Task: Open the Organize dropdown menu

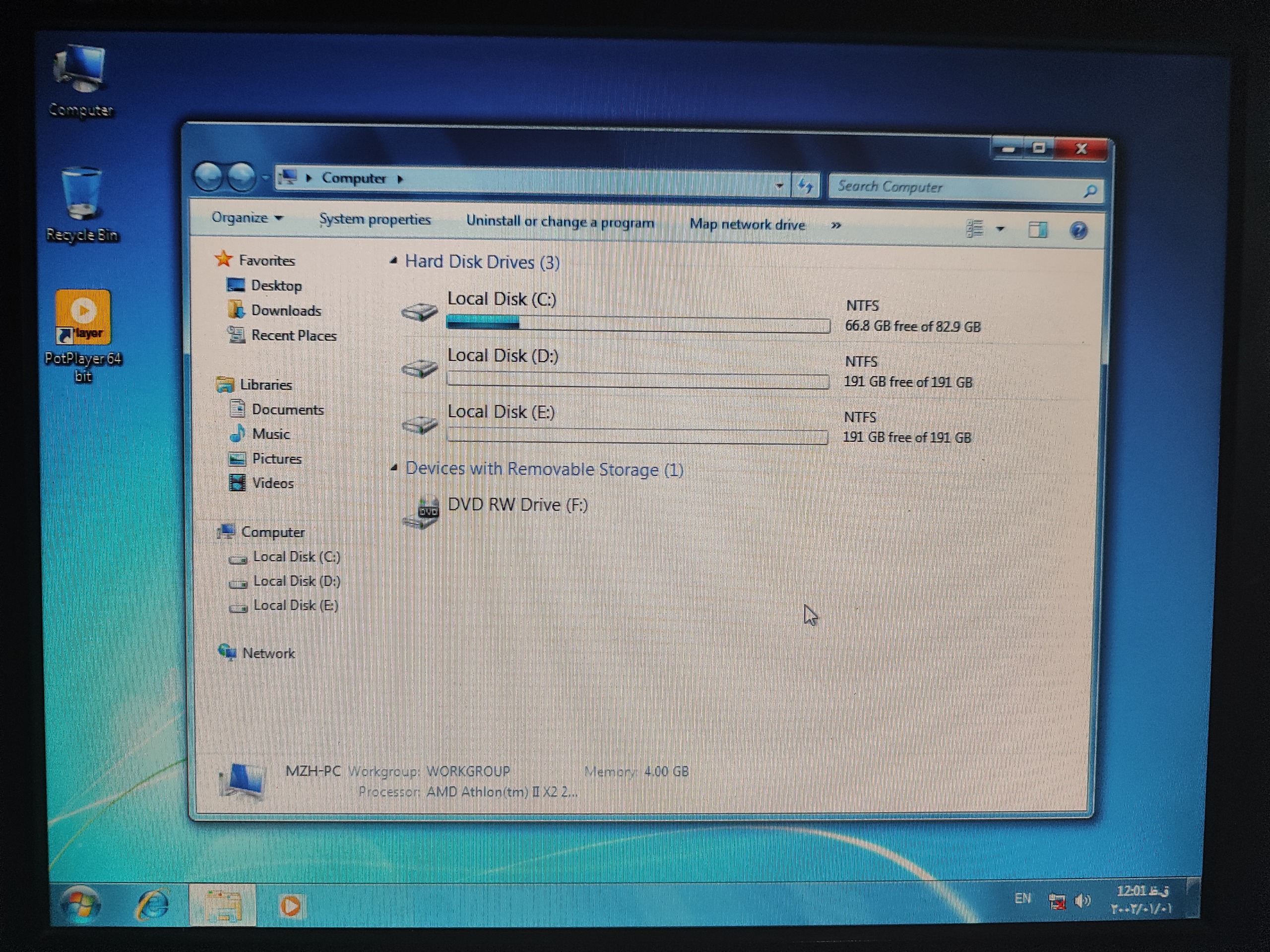Action: 247,218
